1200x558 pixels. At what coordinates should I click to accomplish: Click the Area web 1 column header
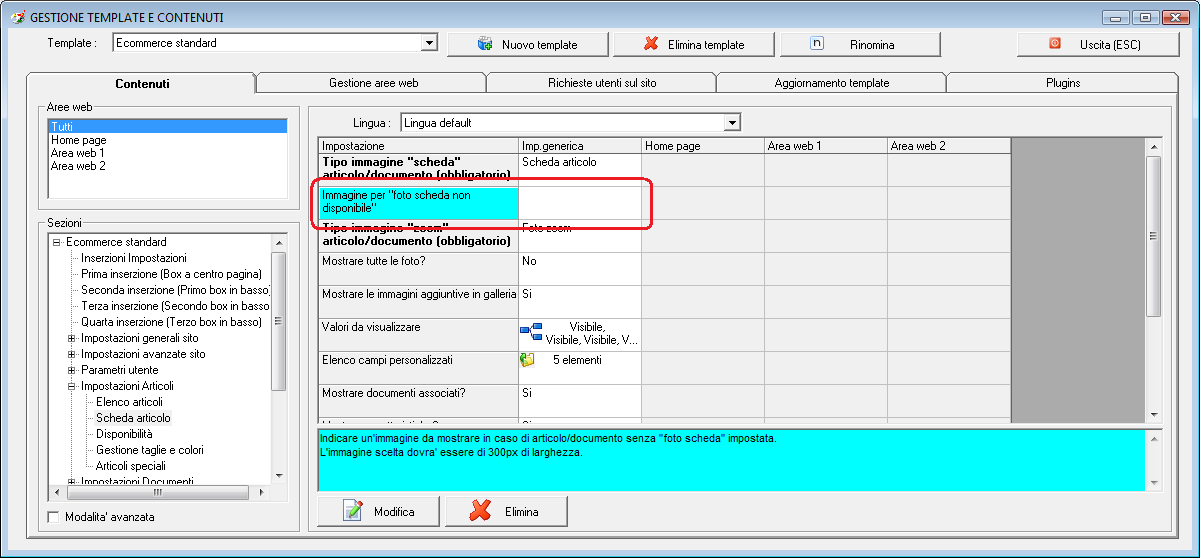click(x=826, y=146)
